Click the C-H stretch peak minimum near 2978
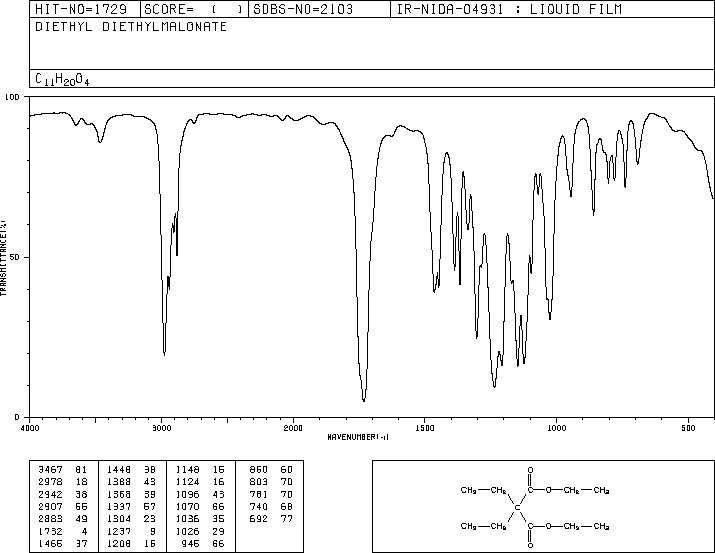Screen dimensions: 715x553 pyautogui.click(x=164, y=353)
